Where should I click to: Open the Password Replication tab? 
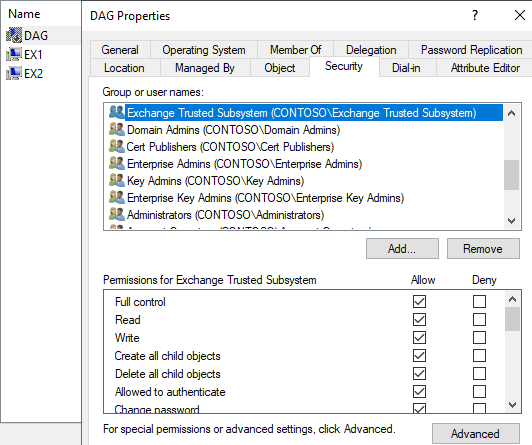[x=471, y=50]
